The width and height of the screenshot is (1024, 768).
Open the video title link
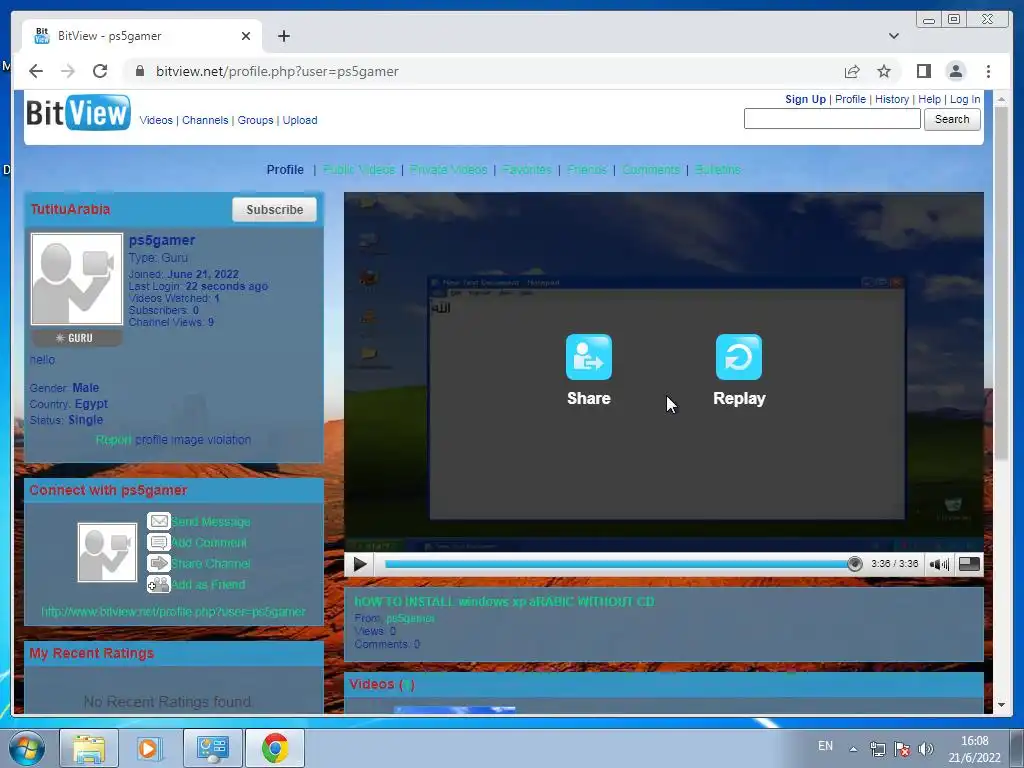pyautogui.click(x=504, y=601)
